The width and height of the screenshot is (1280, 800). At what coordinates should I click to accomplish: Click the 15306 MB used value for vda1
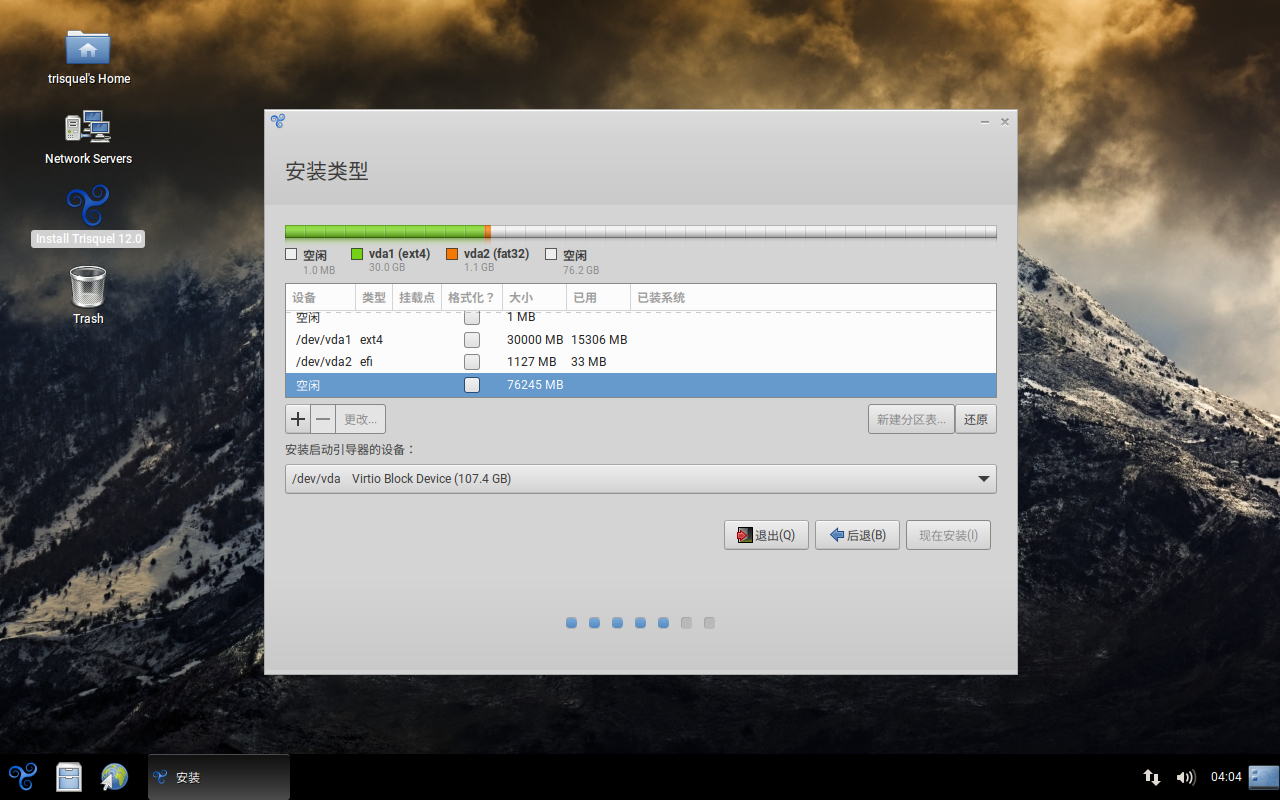(599, 340)
